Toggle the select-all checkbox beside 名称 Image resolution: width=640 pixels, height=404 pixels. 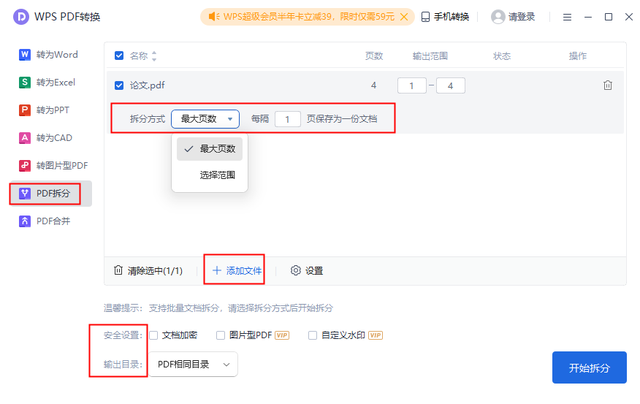coord(119,55)
